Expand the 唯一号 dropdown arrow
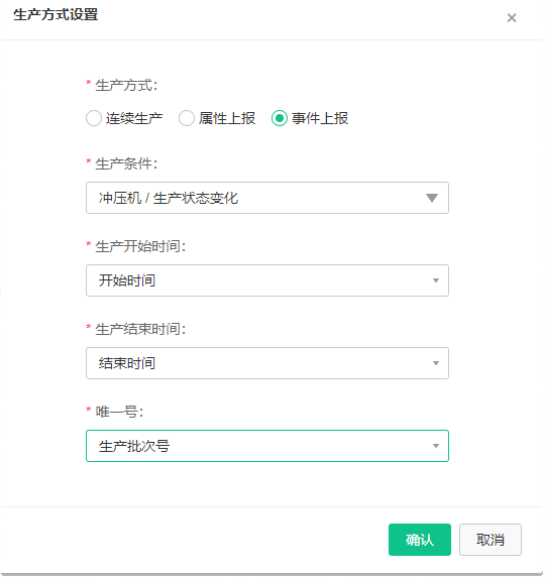The height and width of the screenshot is (577, 551). pyautogui.click(x=436, y=446)
